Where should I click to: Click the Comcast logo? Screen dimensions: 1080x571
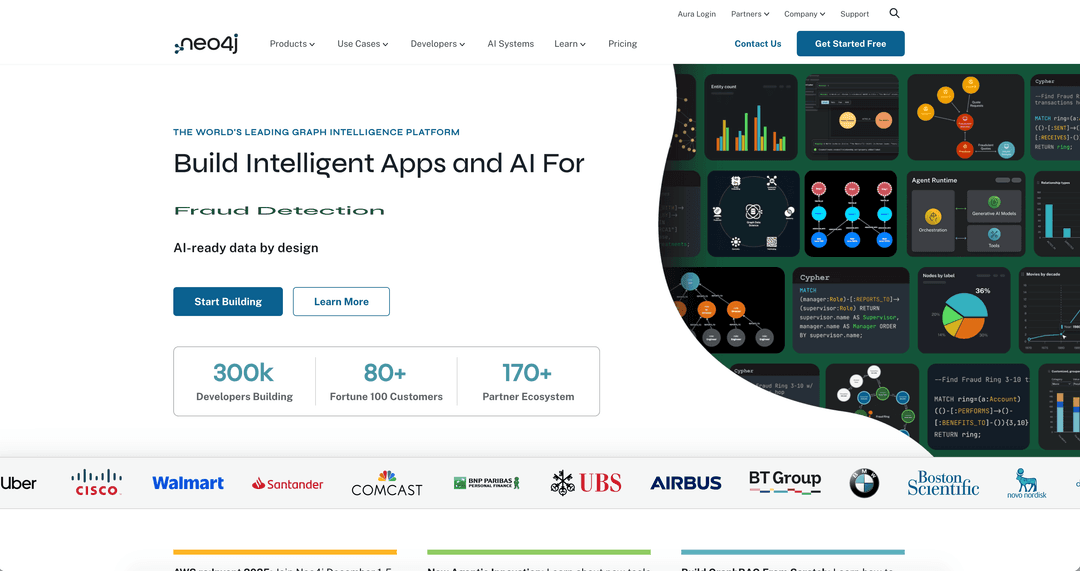pyautogui.click(x=387, y=483)
